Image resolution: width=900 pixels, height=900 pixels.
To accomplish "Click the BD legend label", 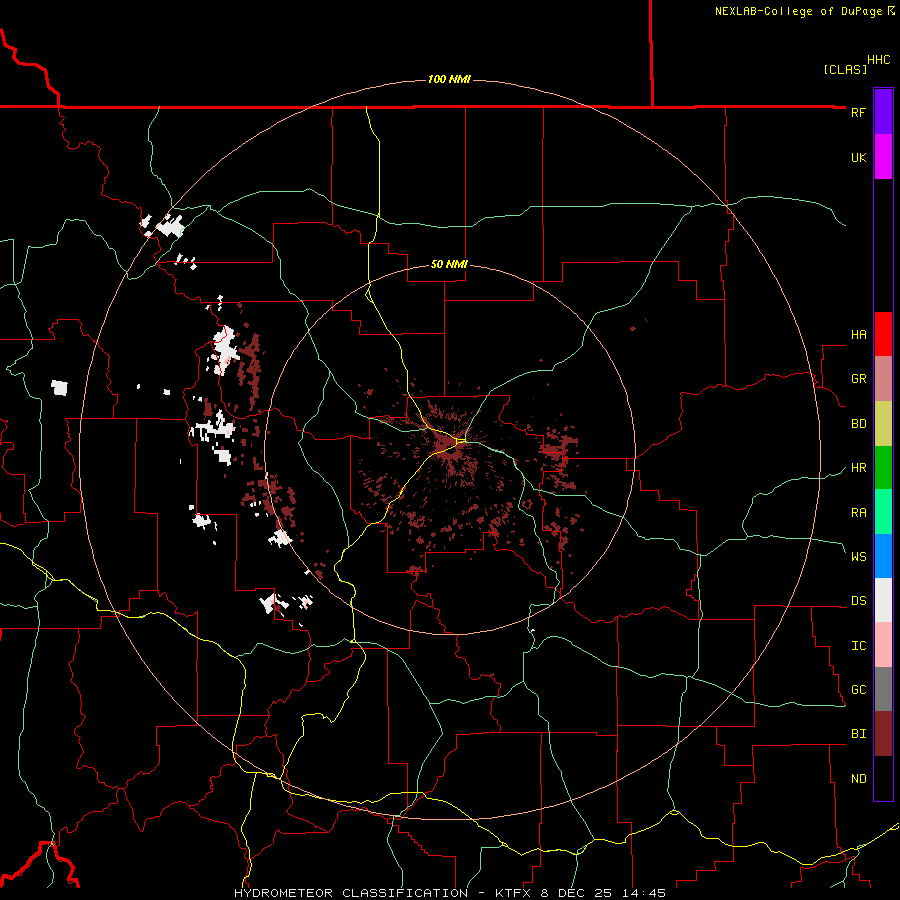I will tap(858, 424).
